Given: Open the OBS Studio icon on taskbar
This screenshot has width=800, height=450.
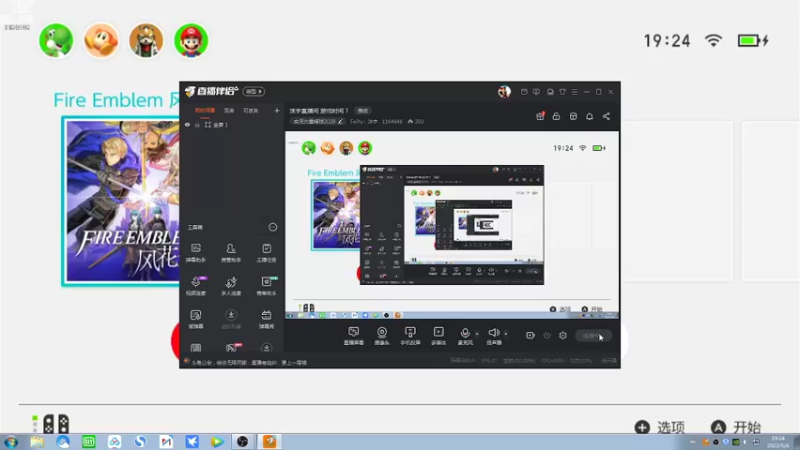Looking at the screenshot, I should [243, 441].
